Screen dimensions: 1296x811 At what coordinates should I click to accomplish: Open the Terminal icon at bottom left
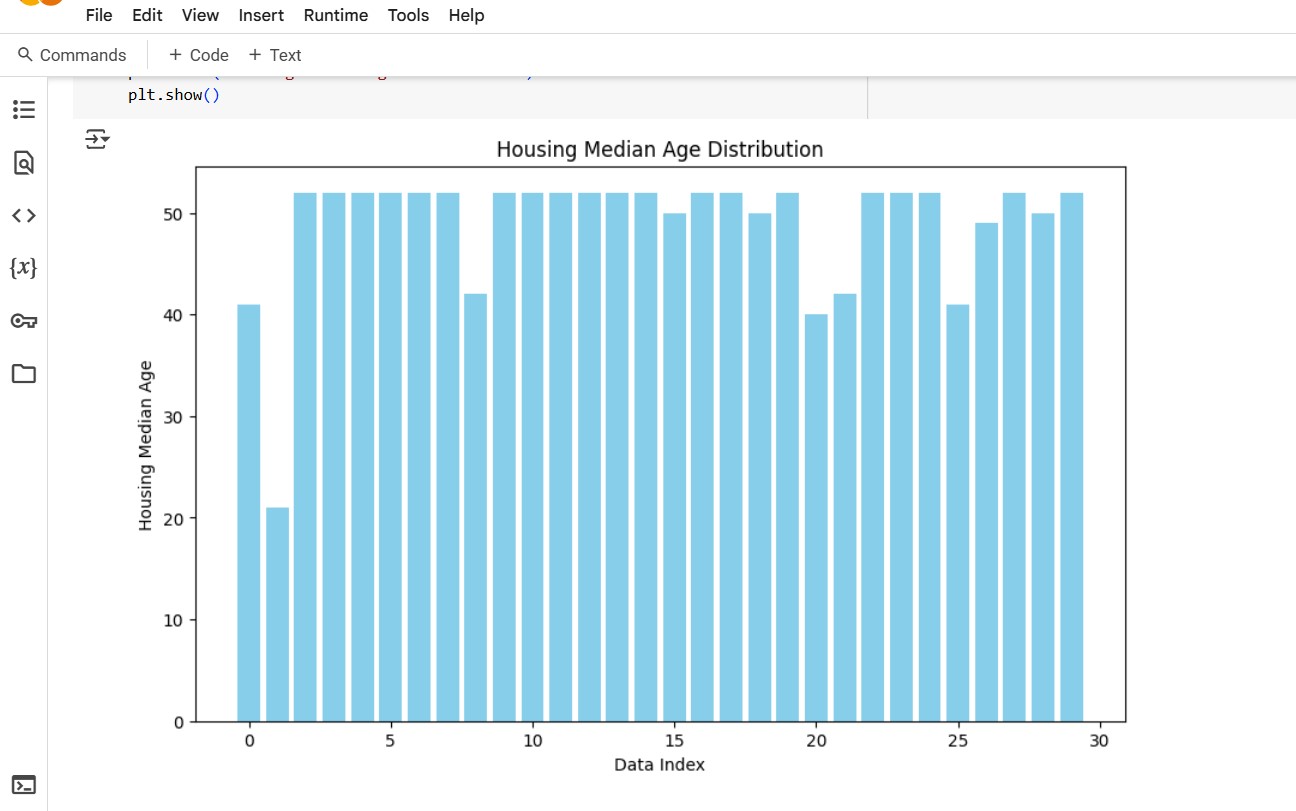[23, 785]
